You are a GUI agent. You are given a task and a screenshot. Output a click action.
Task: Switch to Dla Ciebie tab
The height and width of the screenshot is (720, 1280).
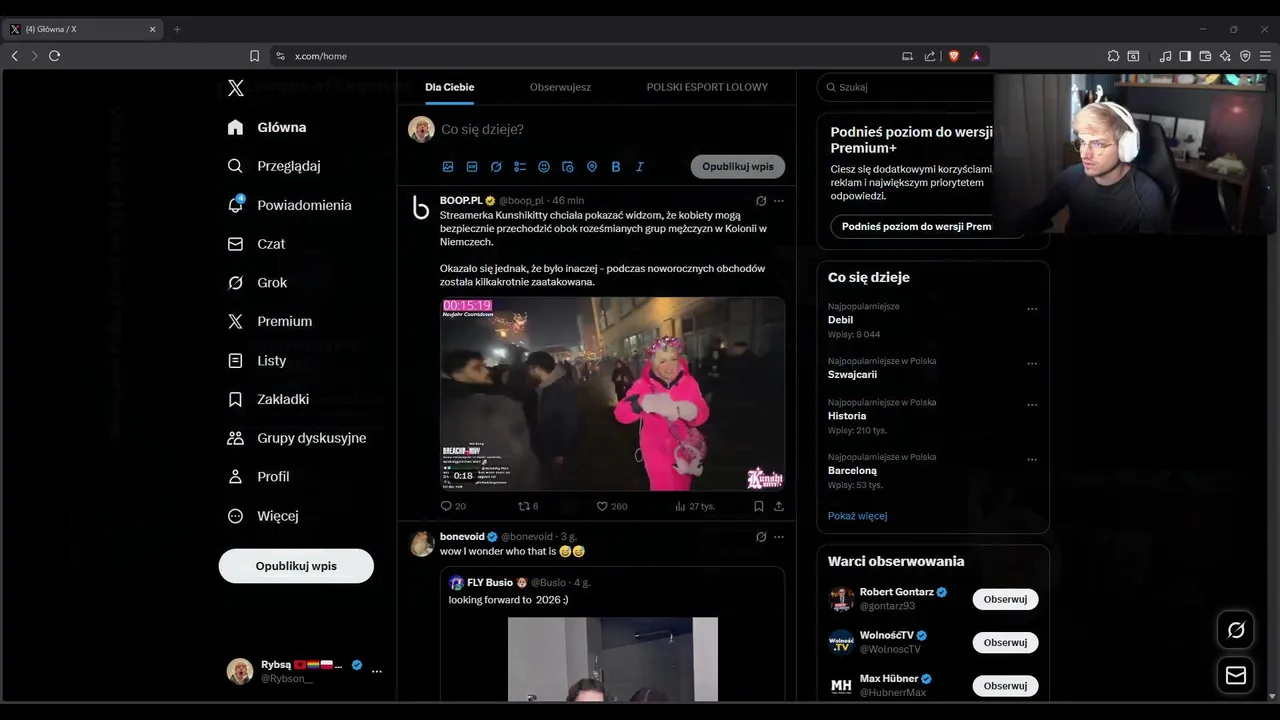point(449,87)
